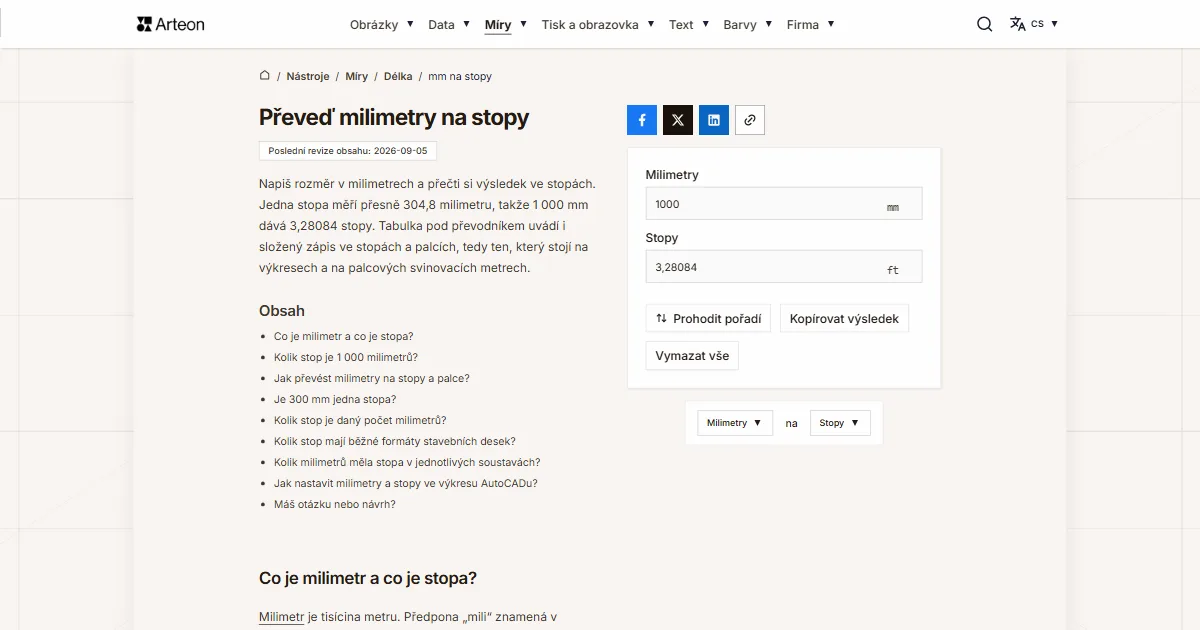The height and width of the screenshot is (630, 1200).
Task: Click the Obsah heading
Action: click(282, 311)
